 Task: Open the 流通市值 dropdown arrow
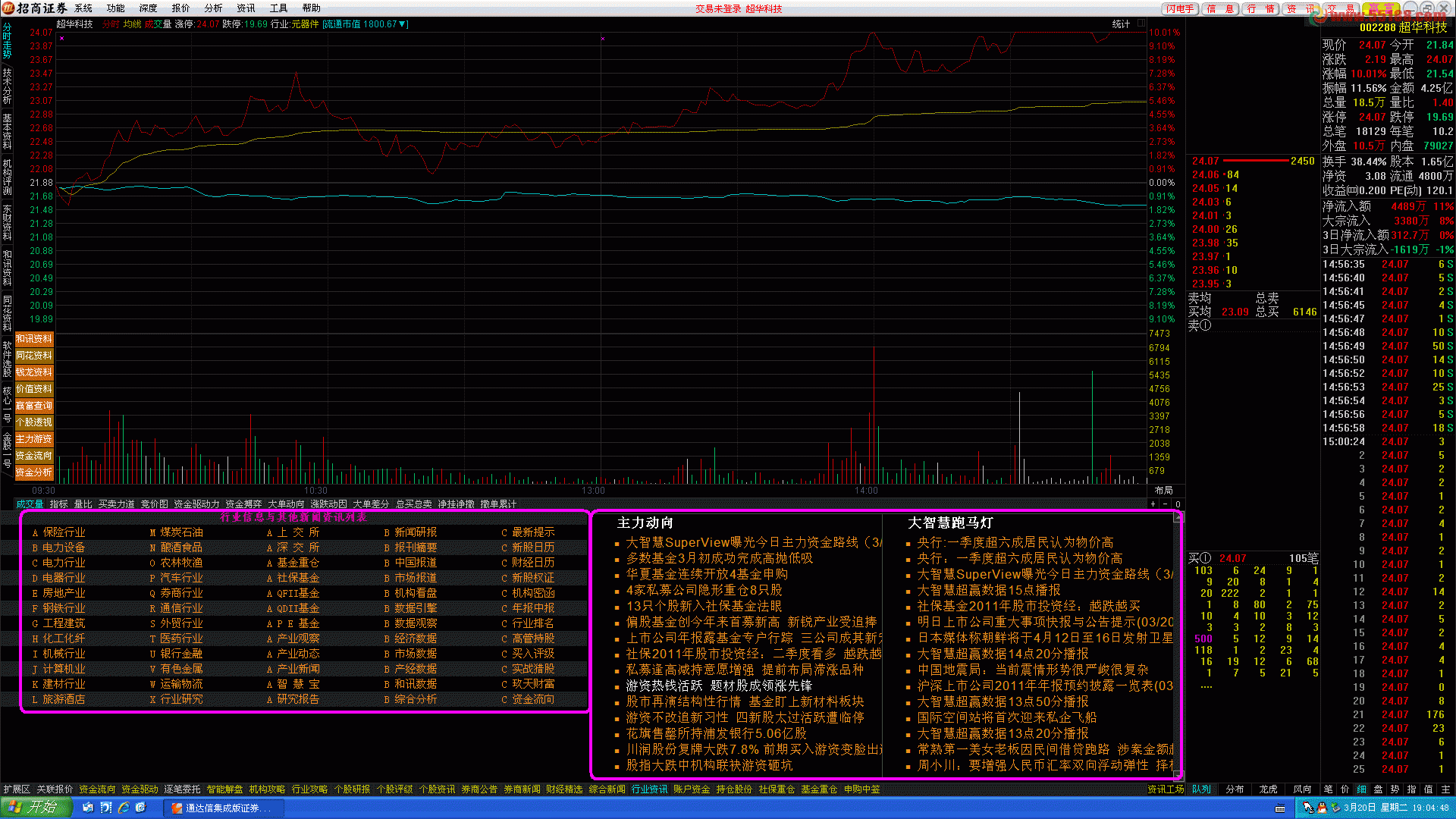[402, 24]
